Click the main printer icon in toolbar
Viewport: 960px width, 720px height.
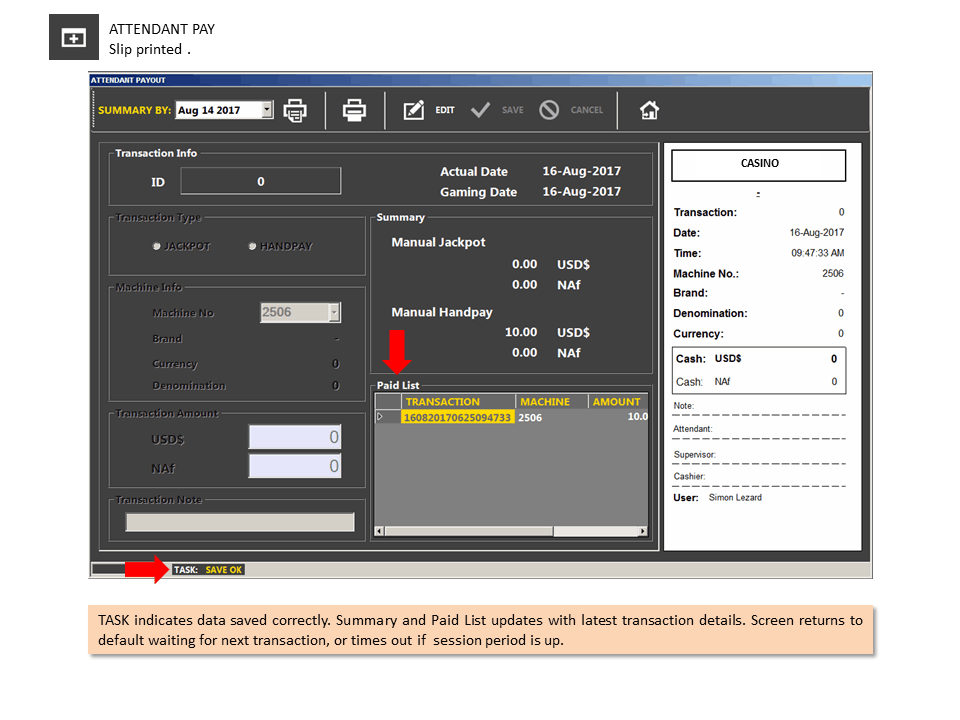pyautogui.click(x=354, y=110)
